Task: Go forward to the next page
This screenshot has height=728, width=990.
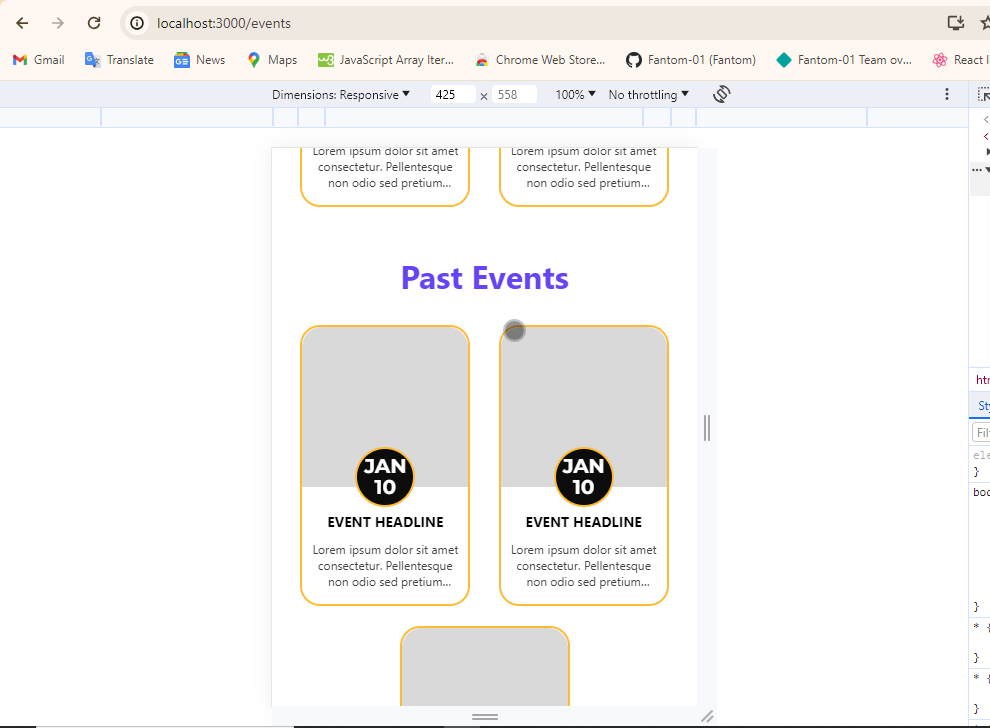Action: click(x=57, y=23)
